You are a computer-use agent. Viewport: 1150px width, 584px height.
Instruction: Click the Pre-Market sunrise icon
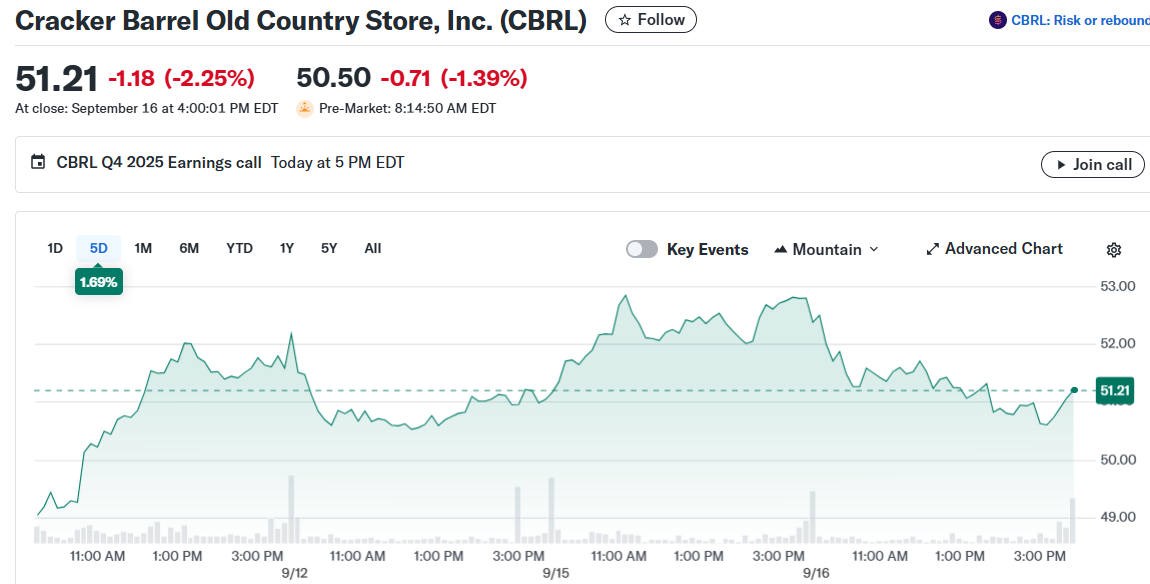[x=304, y=109]
